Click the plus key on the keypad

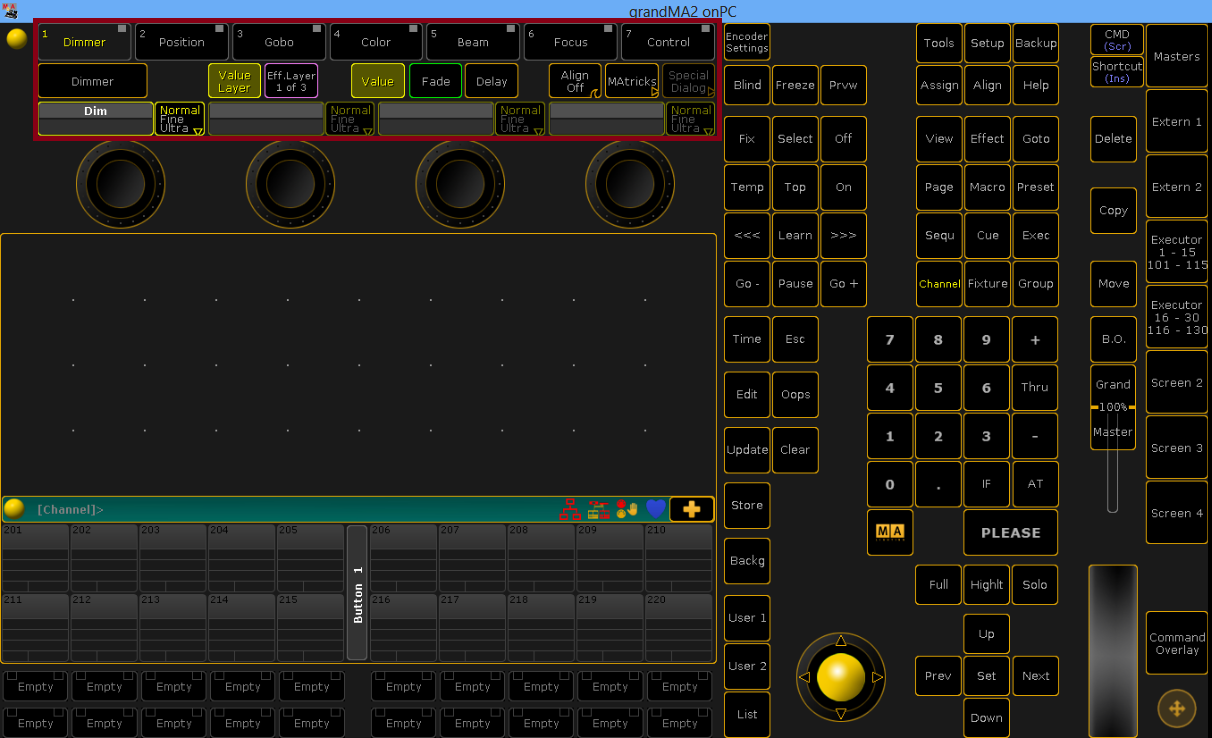click(1035, 340)
